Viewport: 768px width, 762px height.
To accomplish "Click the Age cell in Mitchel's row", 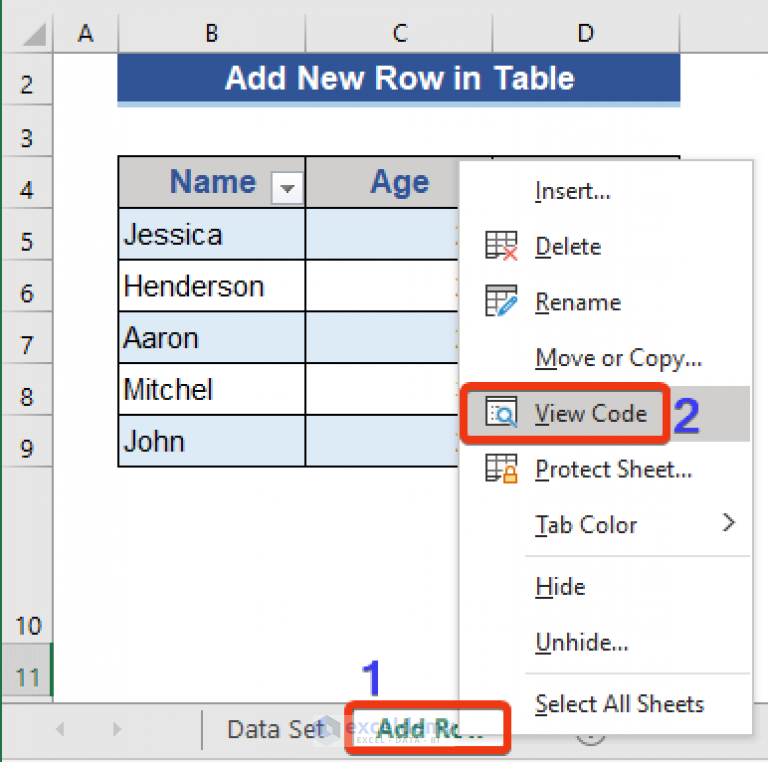I will pos(383,389).
